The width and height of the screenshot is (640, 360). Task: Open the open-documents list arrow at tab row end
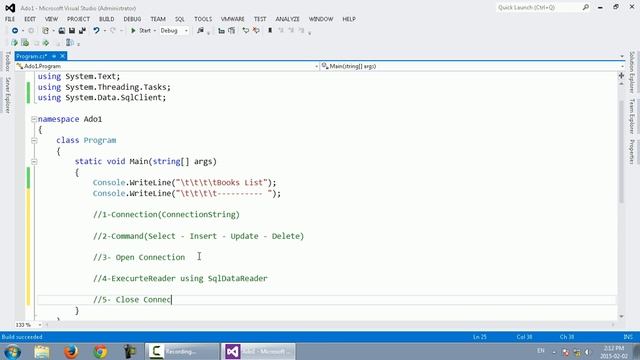coord(622,56)
